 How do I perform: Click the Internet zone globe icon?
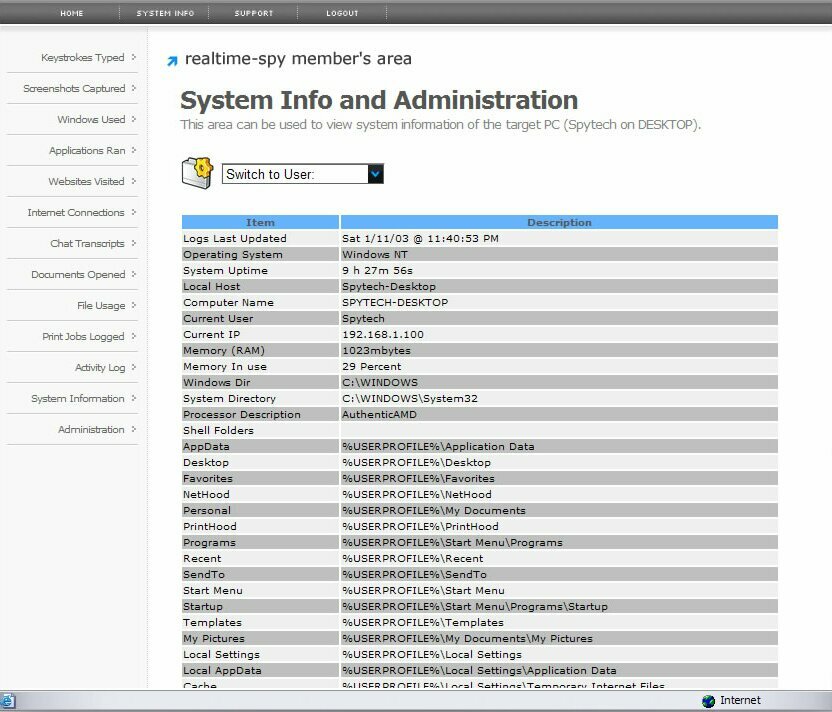coord(708,701)
